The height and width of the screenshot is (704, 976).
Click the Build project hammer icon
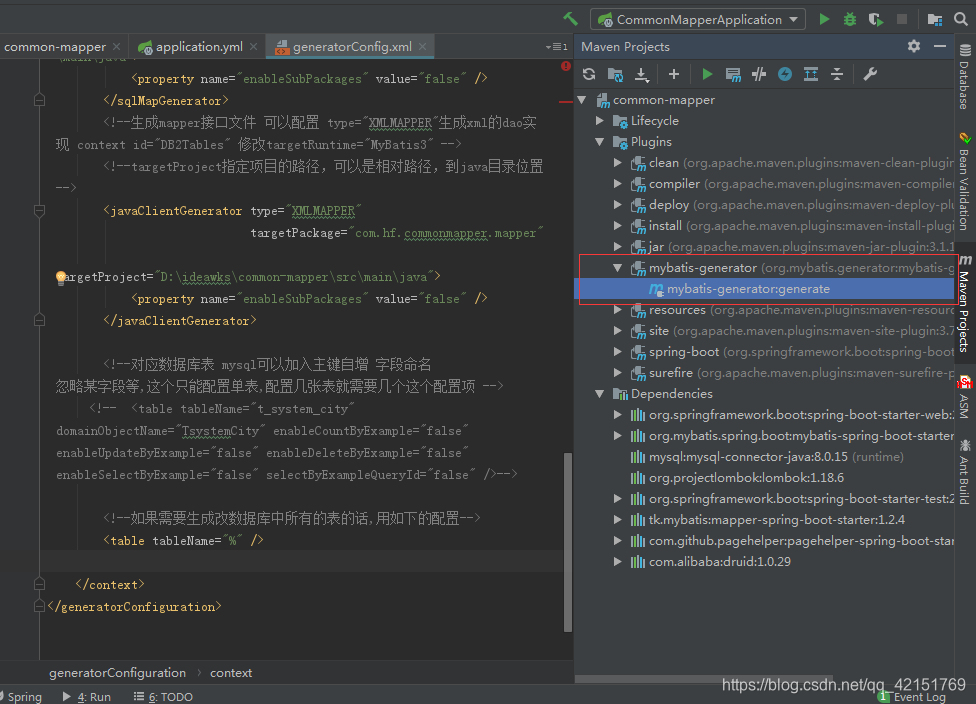pos(570,19)
